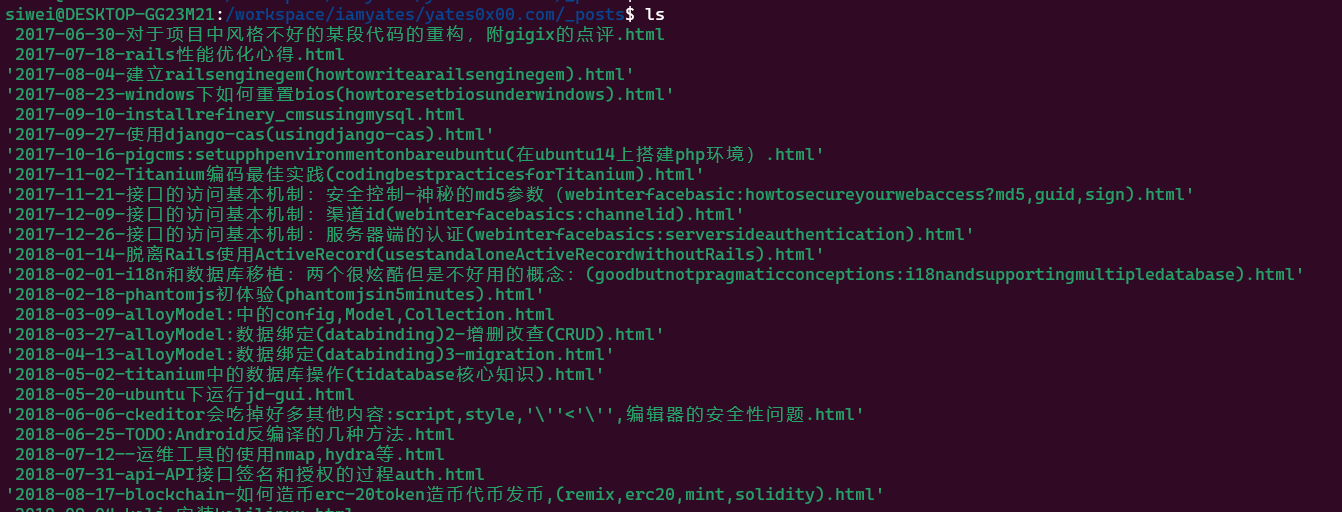Select the 2018-08-17 blockchain erc-20token file
The height and width of the screenshot is (512, 1342).
tap(445, 494)
